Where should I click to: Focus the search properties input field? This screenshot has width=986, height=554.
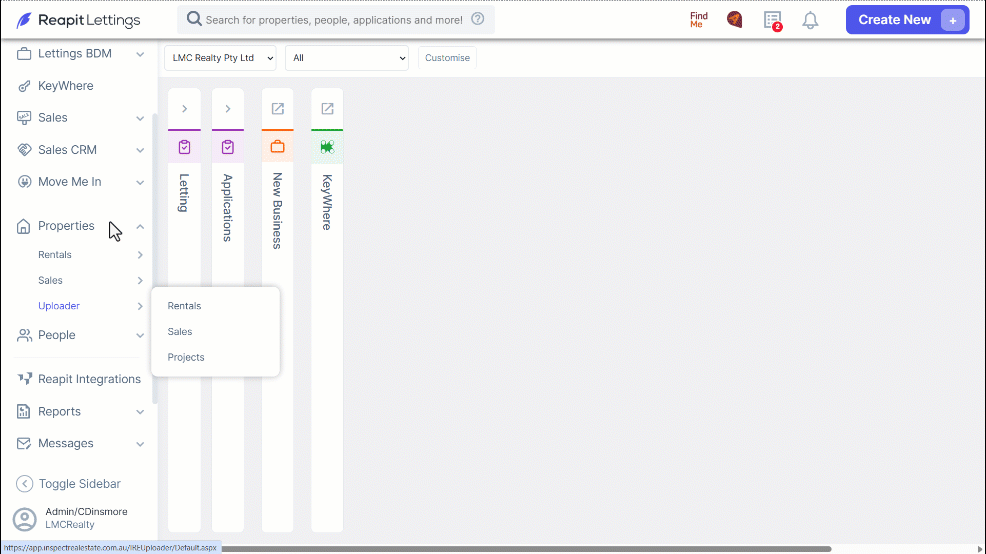point(335,20)
